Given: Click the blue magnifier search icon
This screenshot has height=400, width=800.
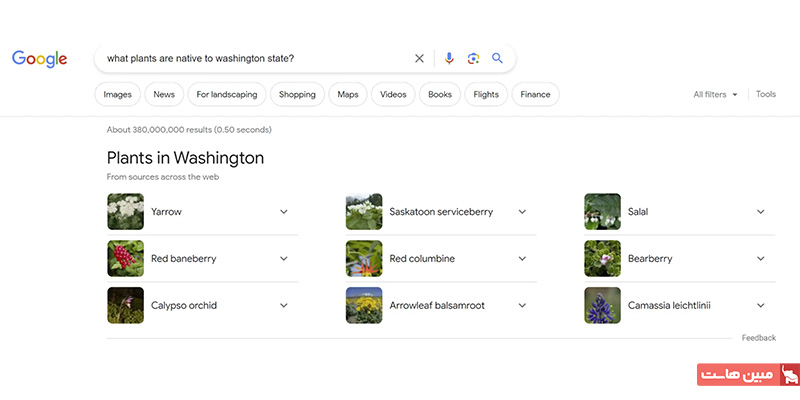Looking at the screenshot, I should coord(497,58).
